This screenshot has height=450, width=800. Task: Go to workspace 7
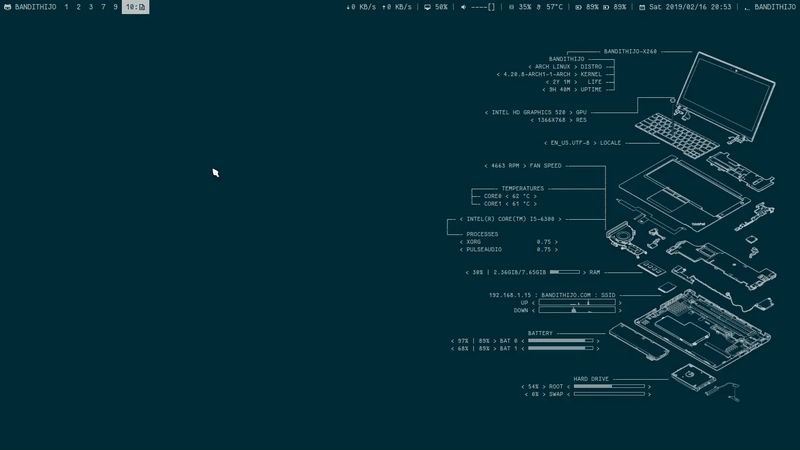pyautogui.click(x=102, y=7)
